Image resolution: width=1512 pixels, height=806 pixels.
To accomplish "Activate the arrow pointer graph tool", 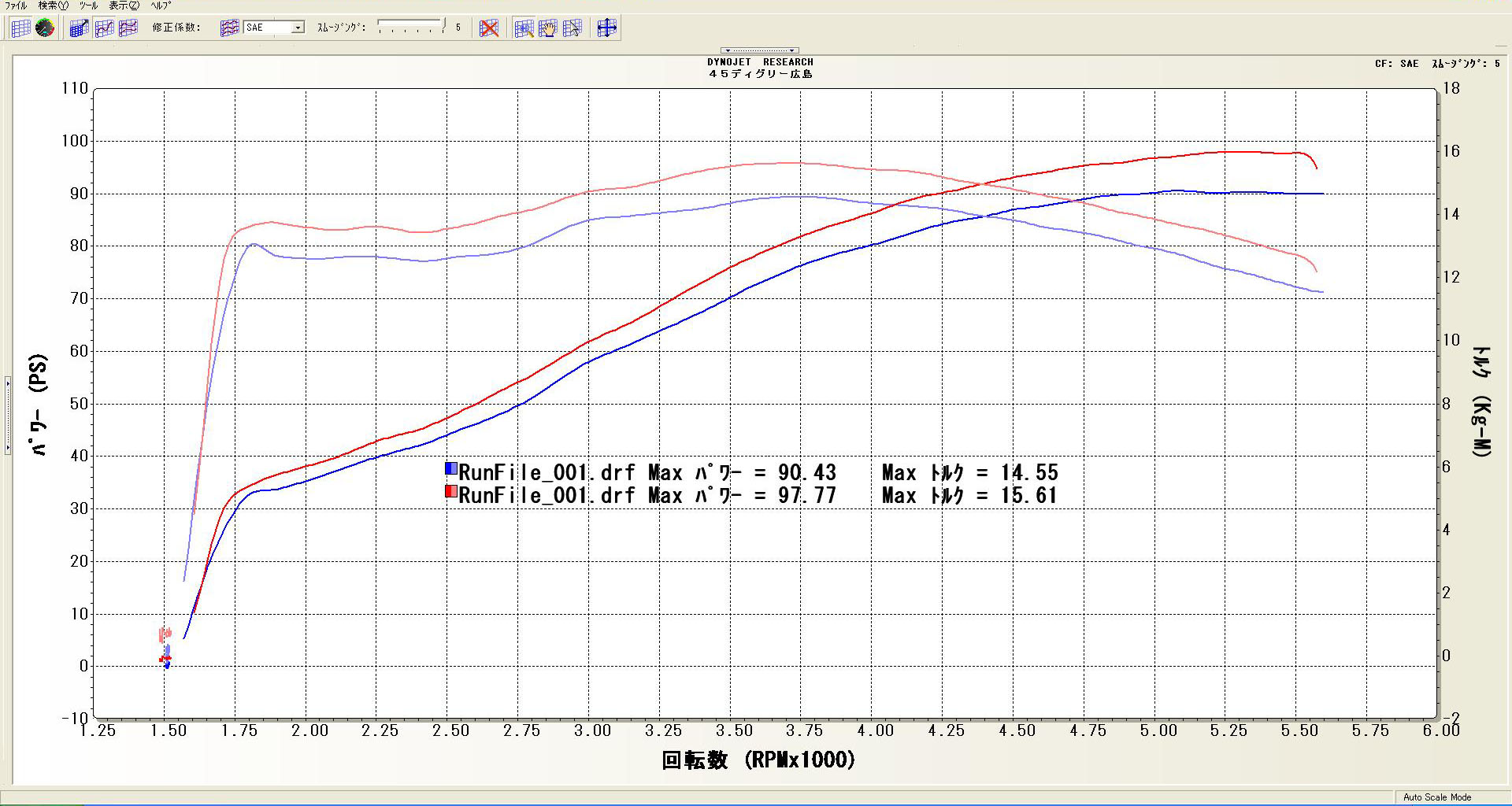I will pyautogui.click(x=573, y=28).
